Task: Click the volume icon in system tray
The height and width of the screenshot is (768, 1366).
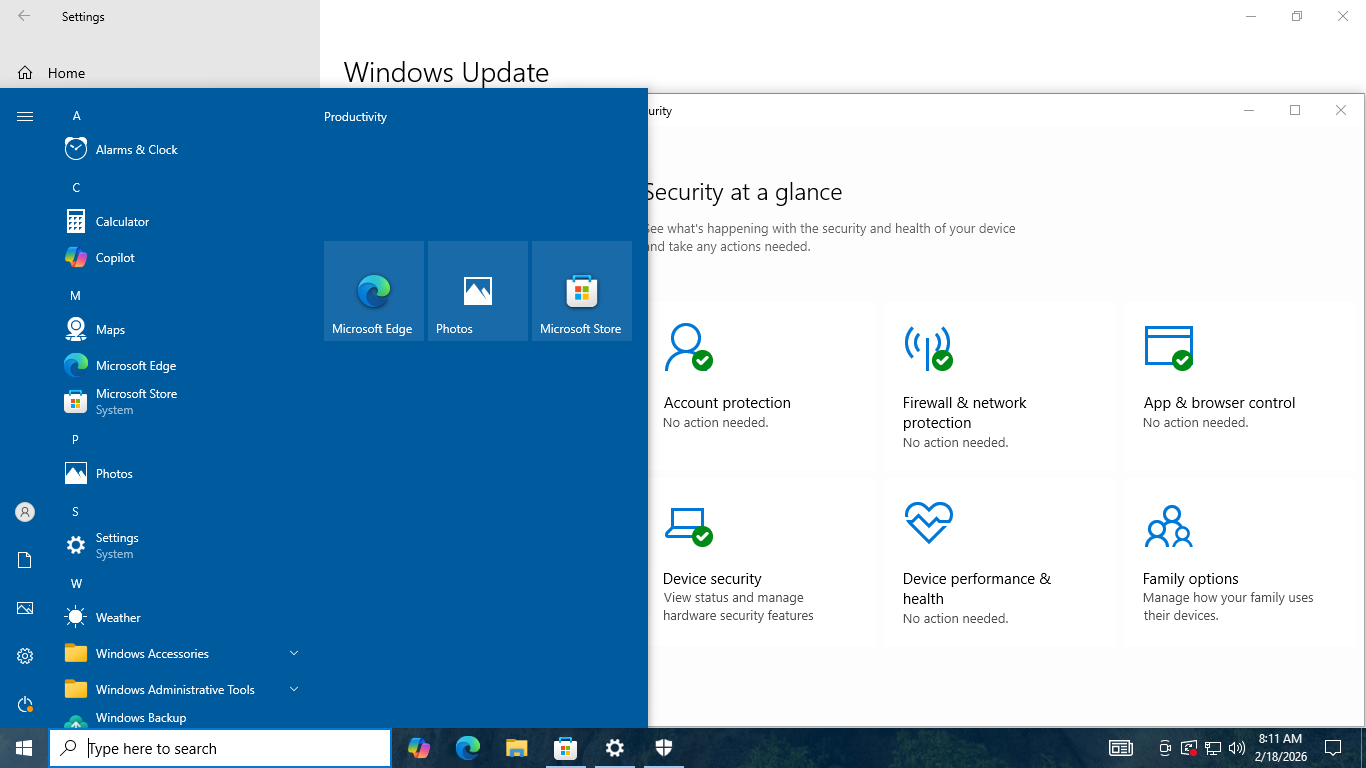Action: 1237,748
